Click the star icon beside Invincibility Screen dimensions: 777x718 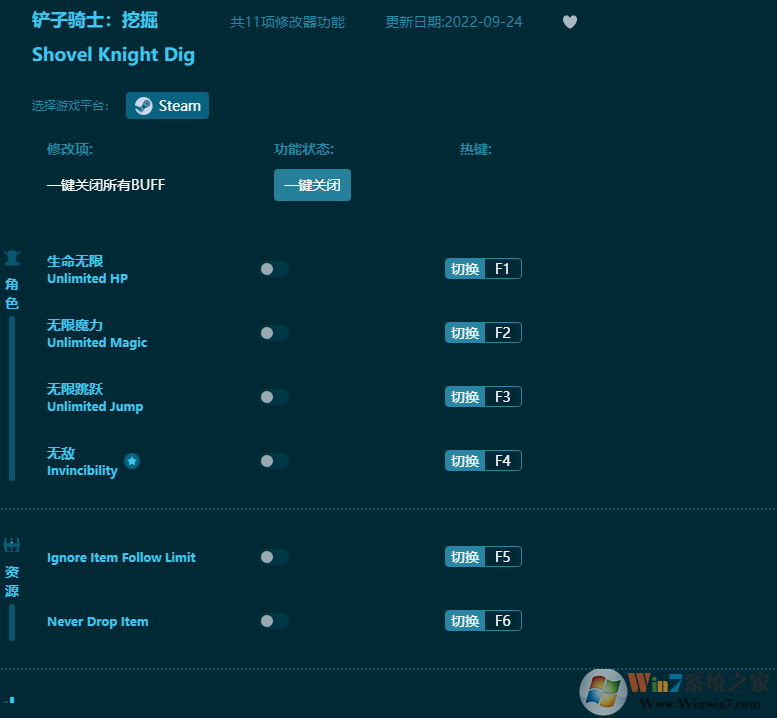pyautogui.click(x=132, y=461)
